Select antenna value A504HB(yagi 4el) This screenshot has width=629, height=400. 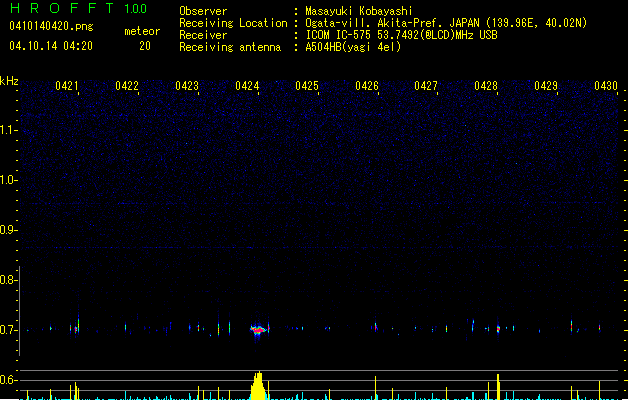(x=353, y=47)
